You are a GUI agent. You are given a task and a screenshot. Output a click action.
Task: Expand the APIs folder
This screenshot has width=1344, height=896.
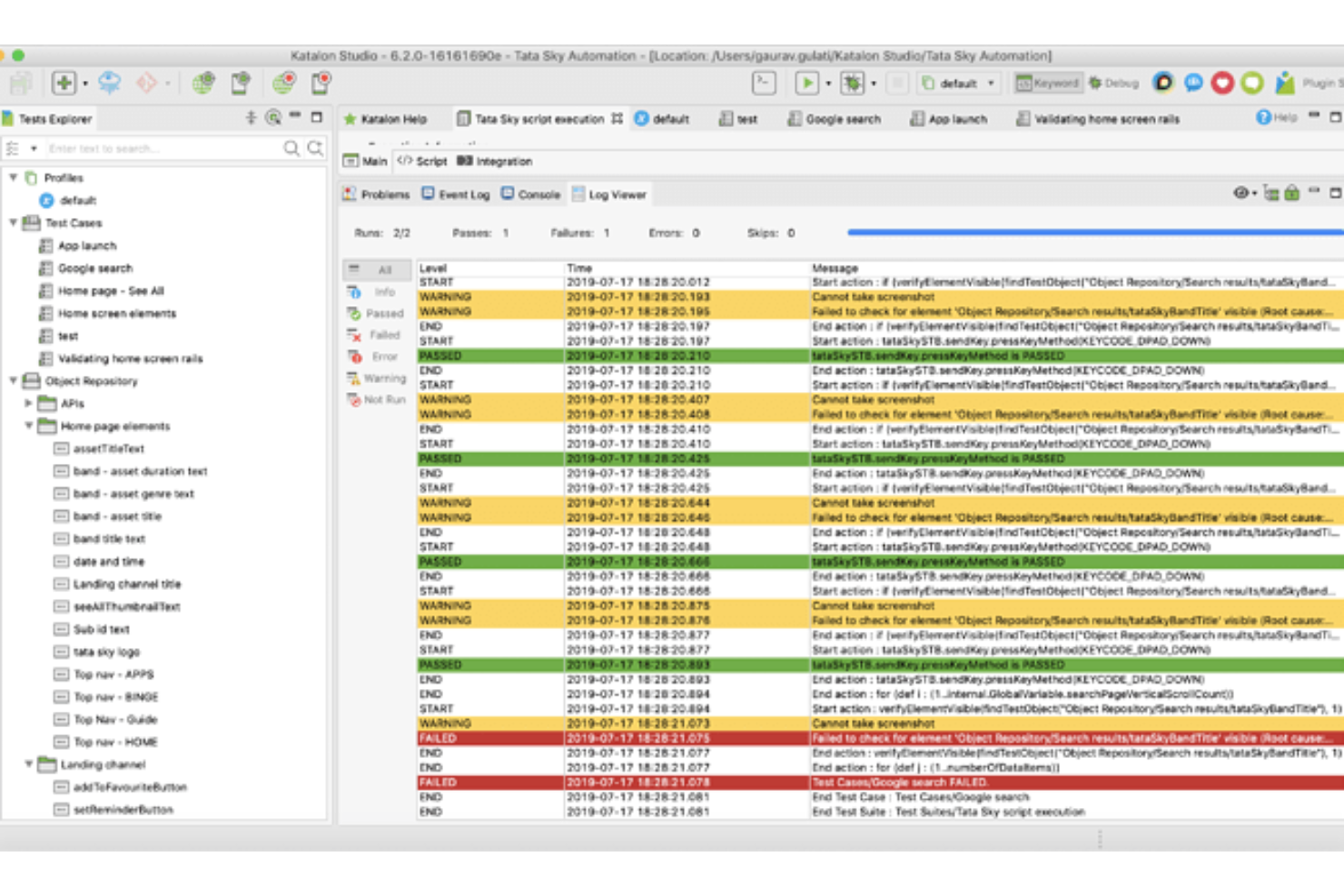pos(27,404)
